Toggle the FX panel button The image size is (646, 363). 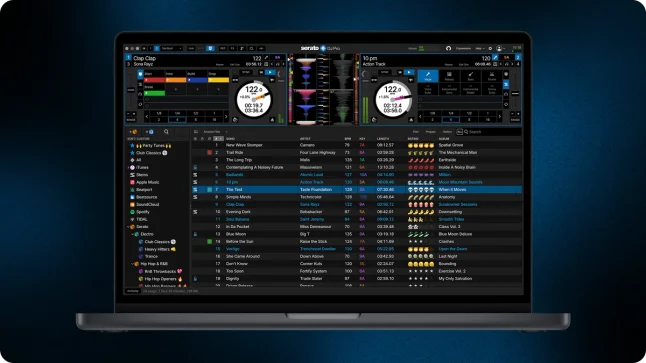point(232,48)
